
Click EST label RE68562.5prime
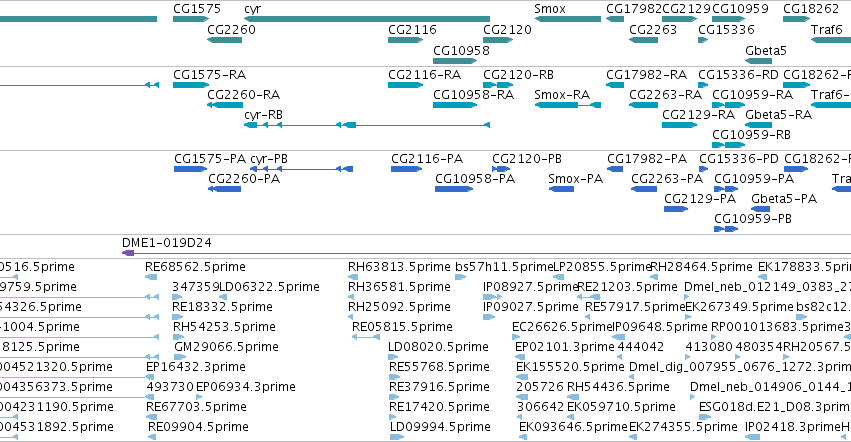point(195,267)
